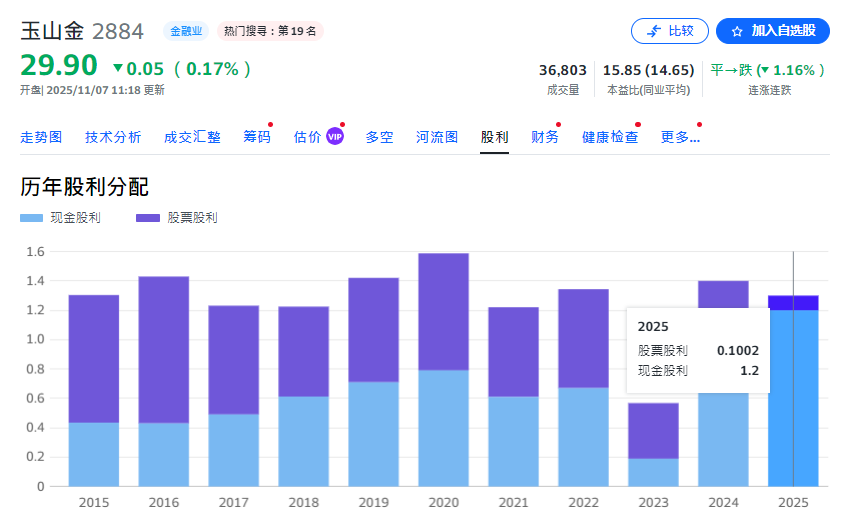This screenshot has height=514, width=843.
Task: Switch to the 多空 tab
Action: click(379, 137)
